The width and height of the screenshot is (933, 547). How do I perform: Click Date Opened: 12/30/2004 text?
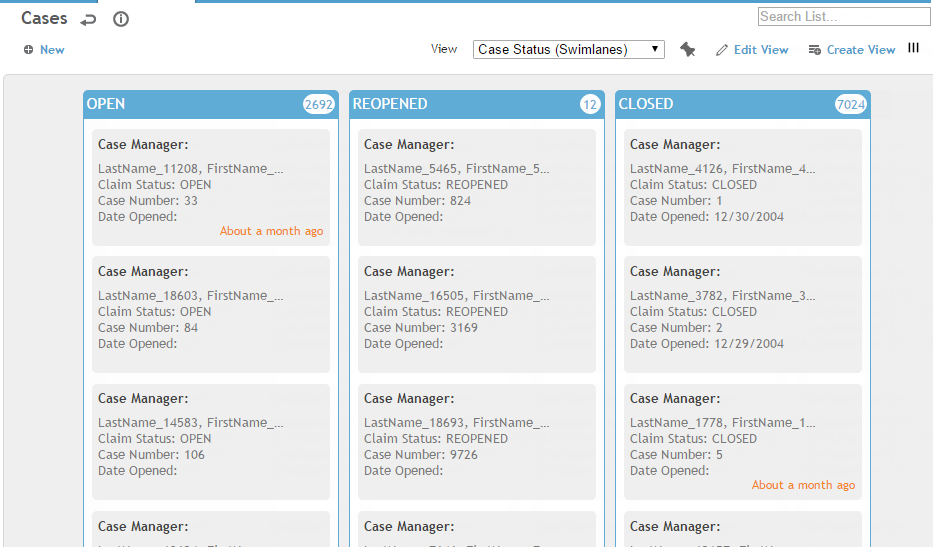pos(707,217)
